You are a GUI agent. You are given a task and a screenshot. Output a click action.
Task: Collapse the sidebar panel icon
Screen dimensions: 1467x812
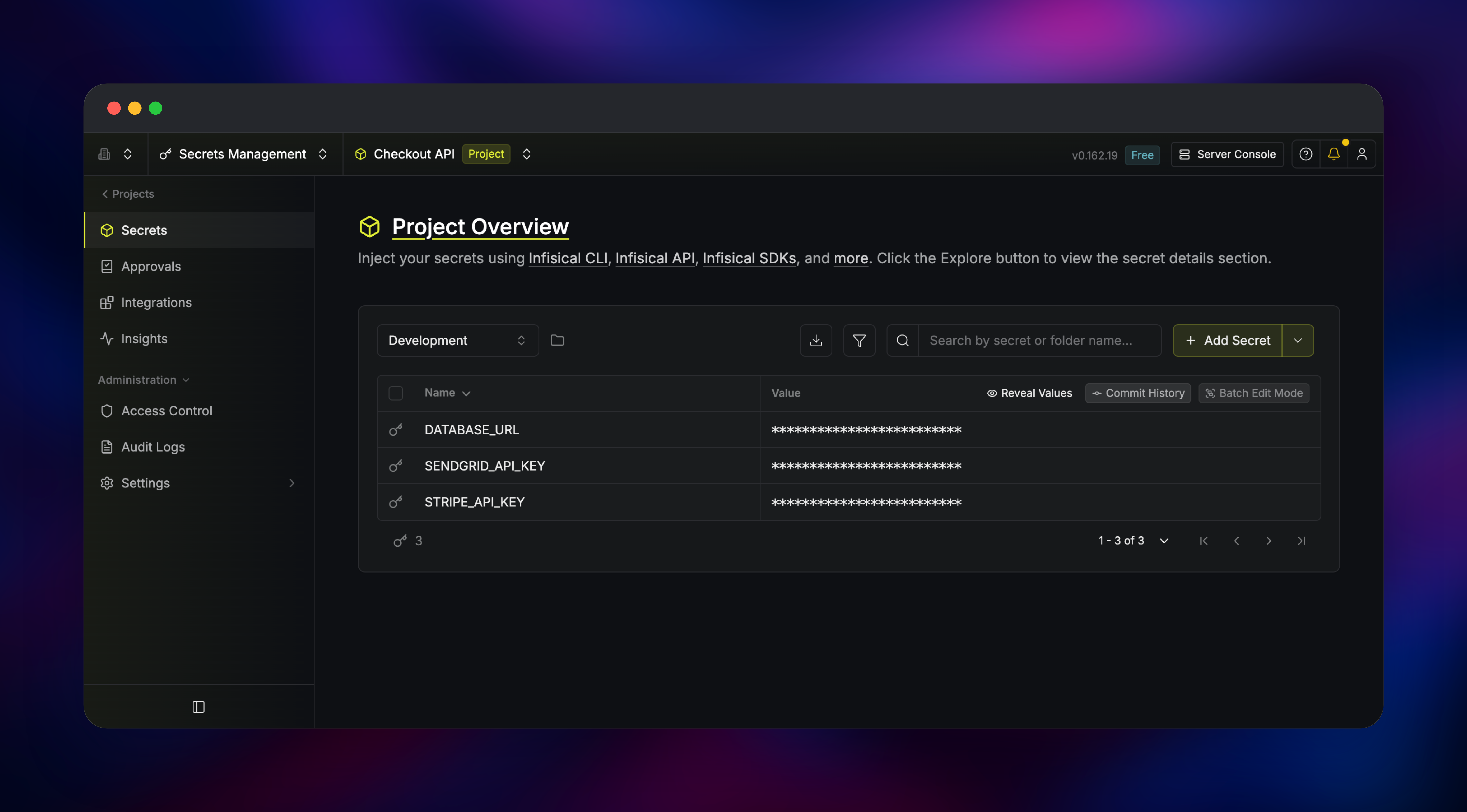click(x=198, y=707)
